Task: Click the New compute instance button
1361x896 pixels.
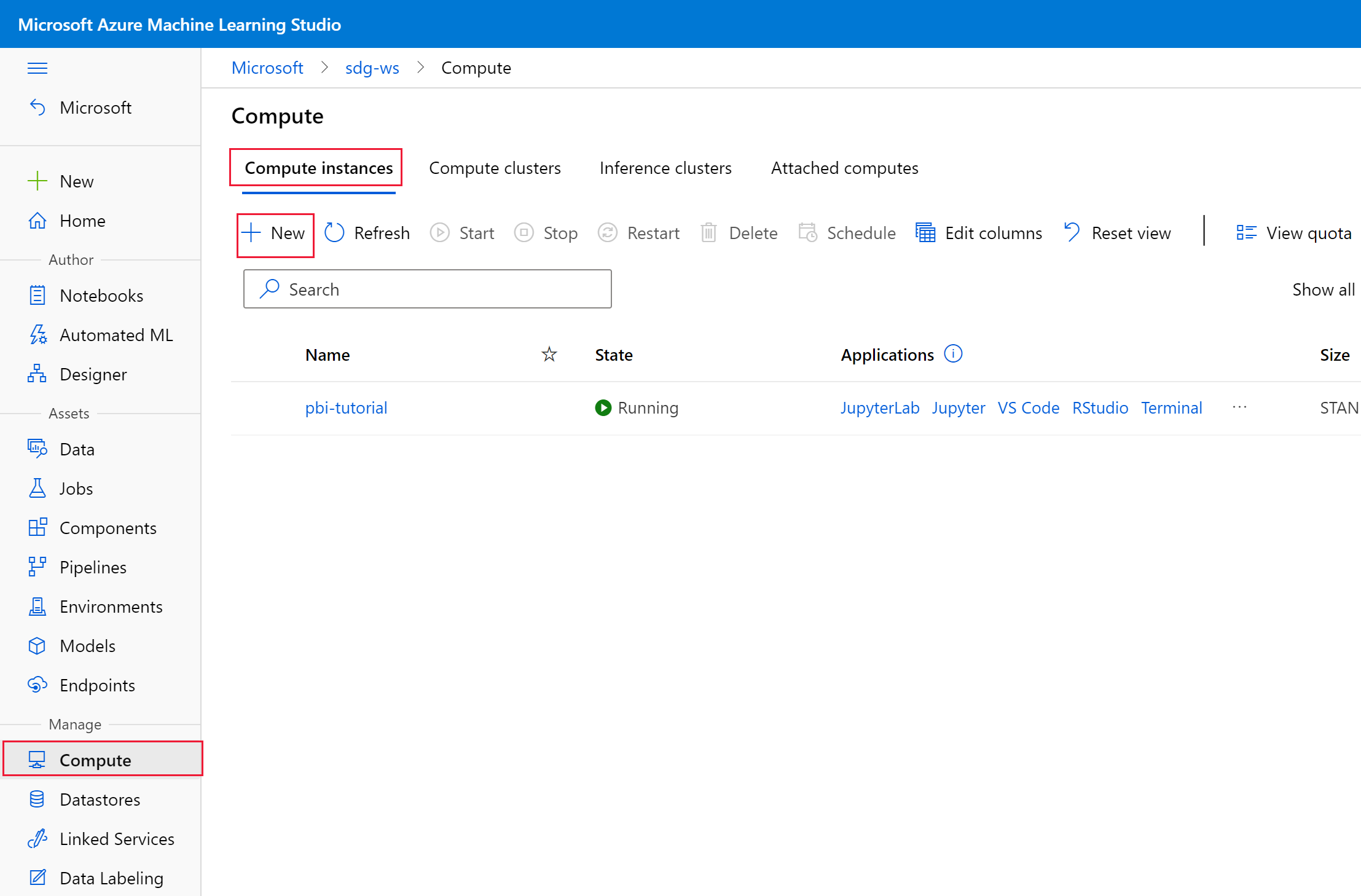Action: pyautogui.click(x=275, y=234)
